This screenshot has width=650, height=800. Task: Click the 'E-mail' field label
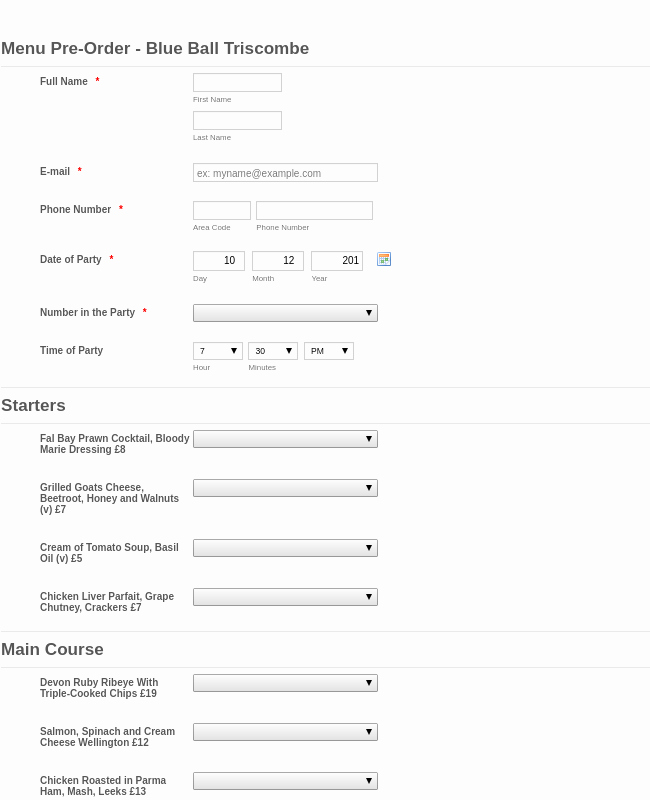pos(55,171)
